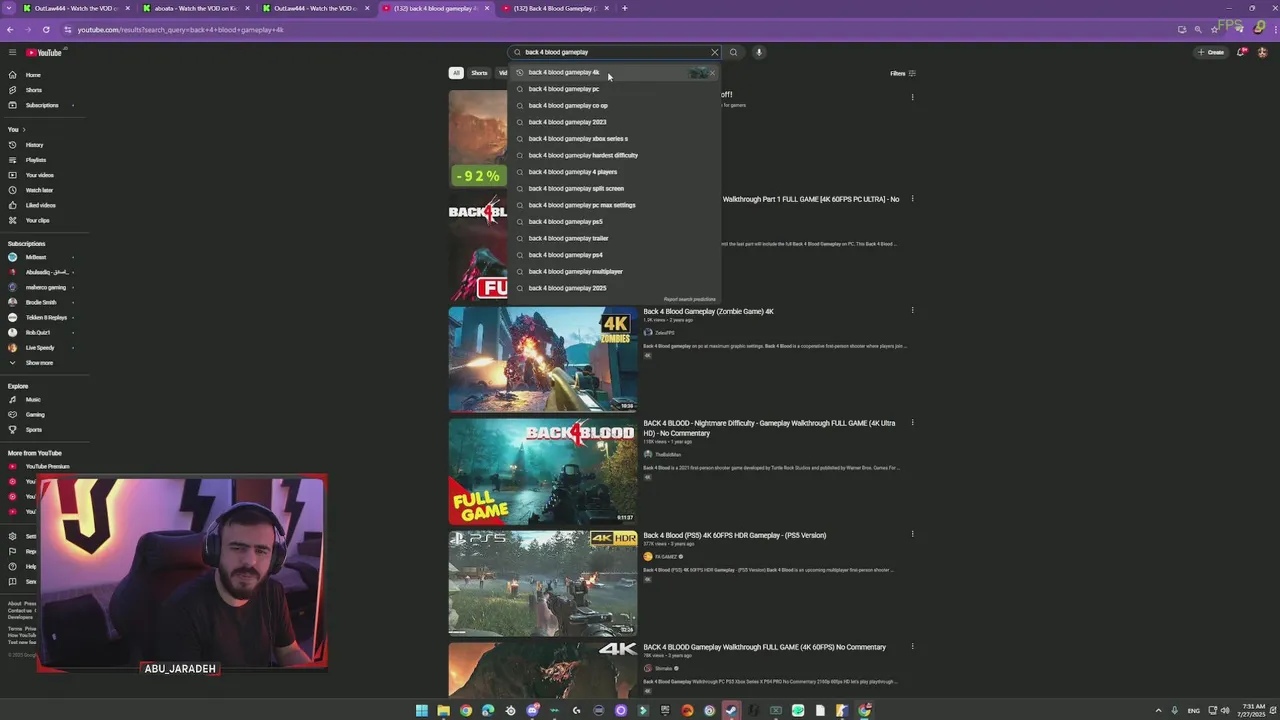Open Your videos in the sidebar

pos(40,175)
